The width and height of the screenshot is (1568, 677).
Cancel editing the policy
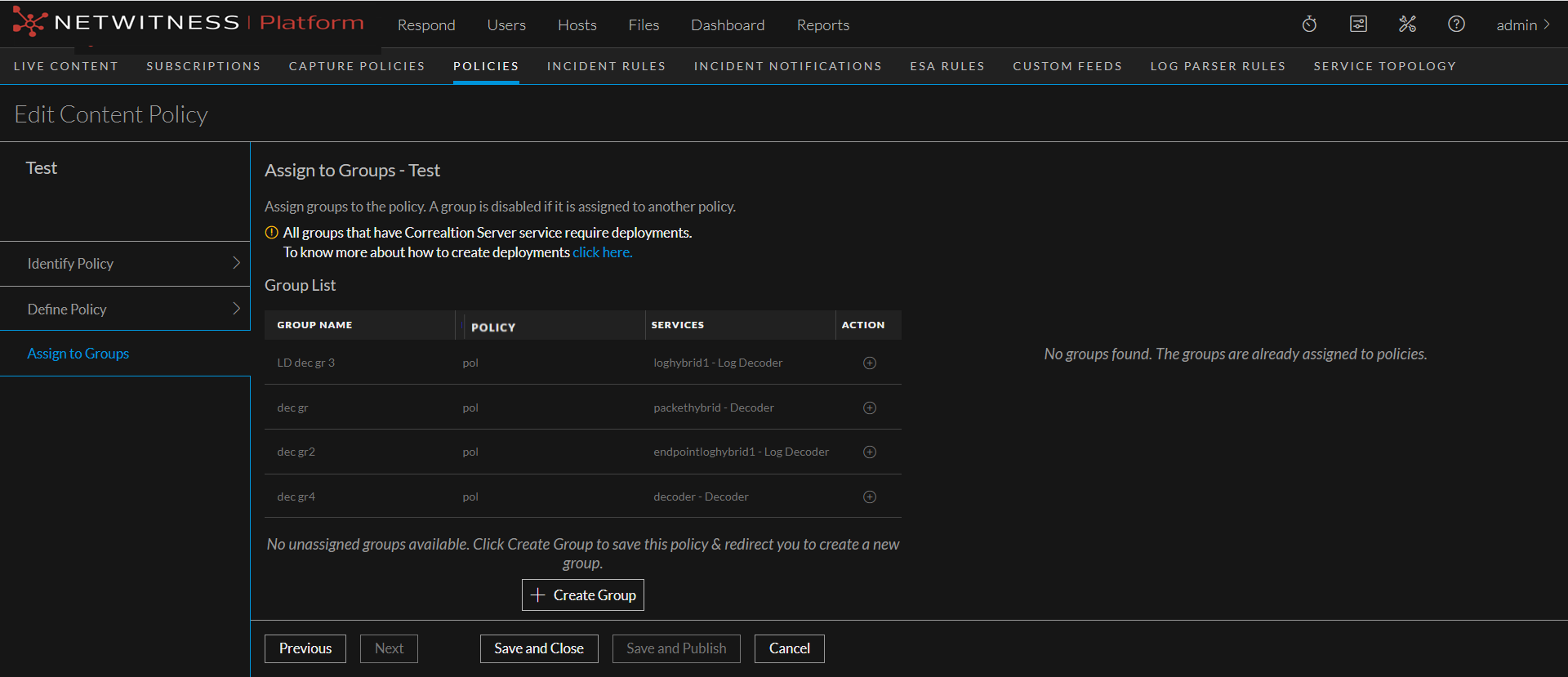click(790, 648)
